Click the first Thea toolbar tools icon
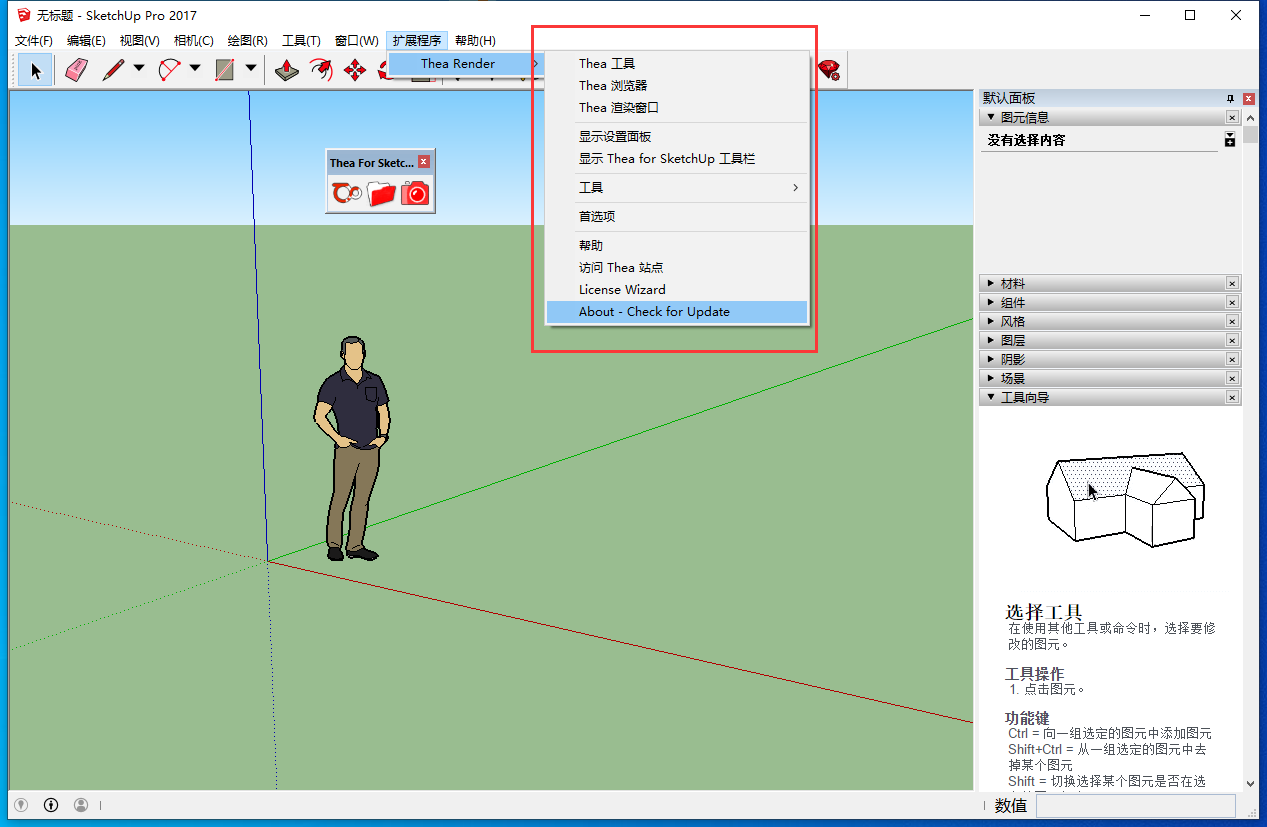Viewport: 1267px width, 827px height. 347,193
